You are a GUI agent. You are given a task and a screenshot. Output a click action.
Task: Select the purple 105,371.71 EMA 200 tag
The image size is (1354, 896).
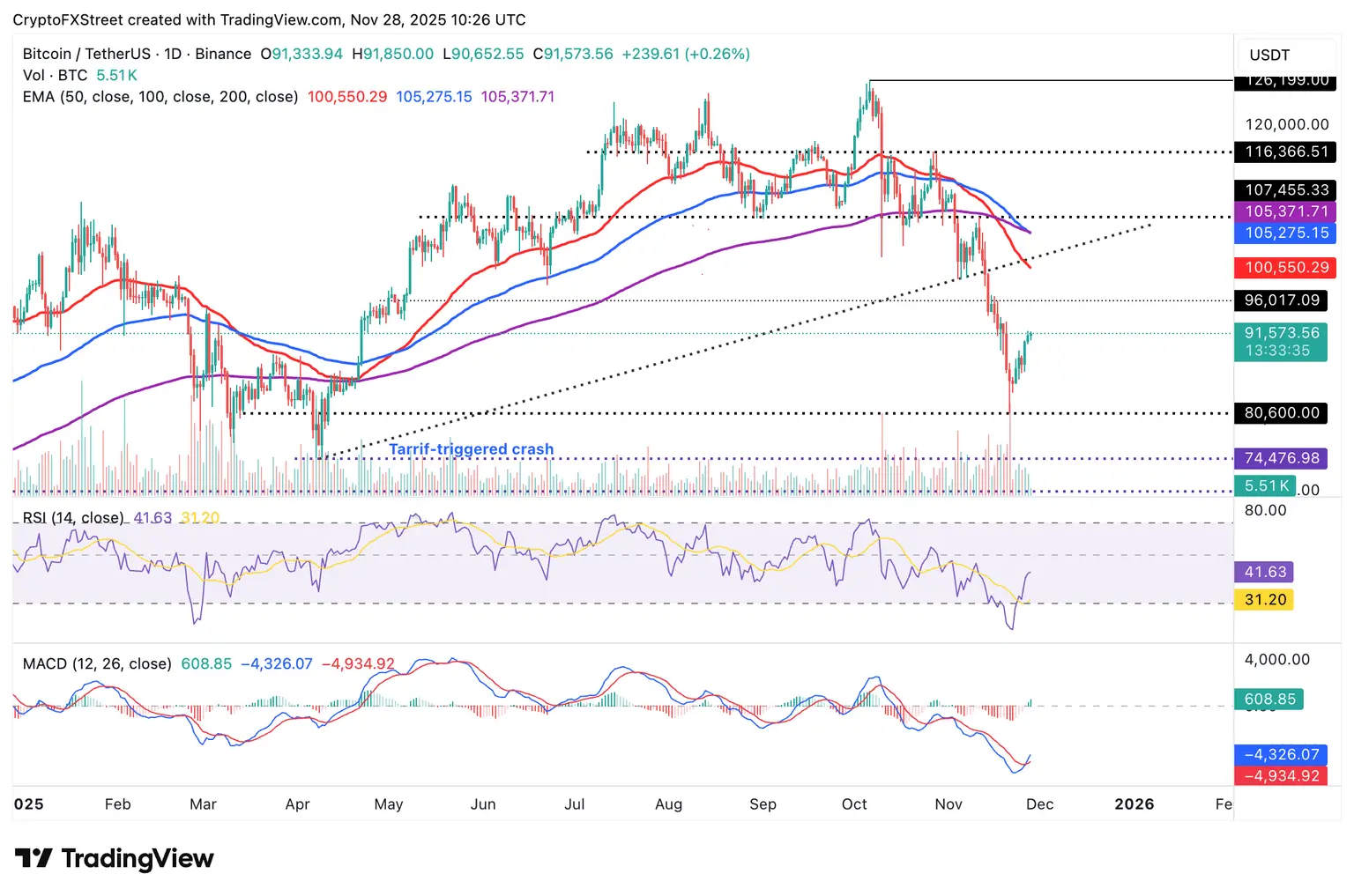tap(1285, 211)
